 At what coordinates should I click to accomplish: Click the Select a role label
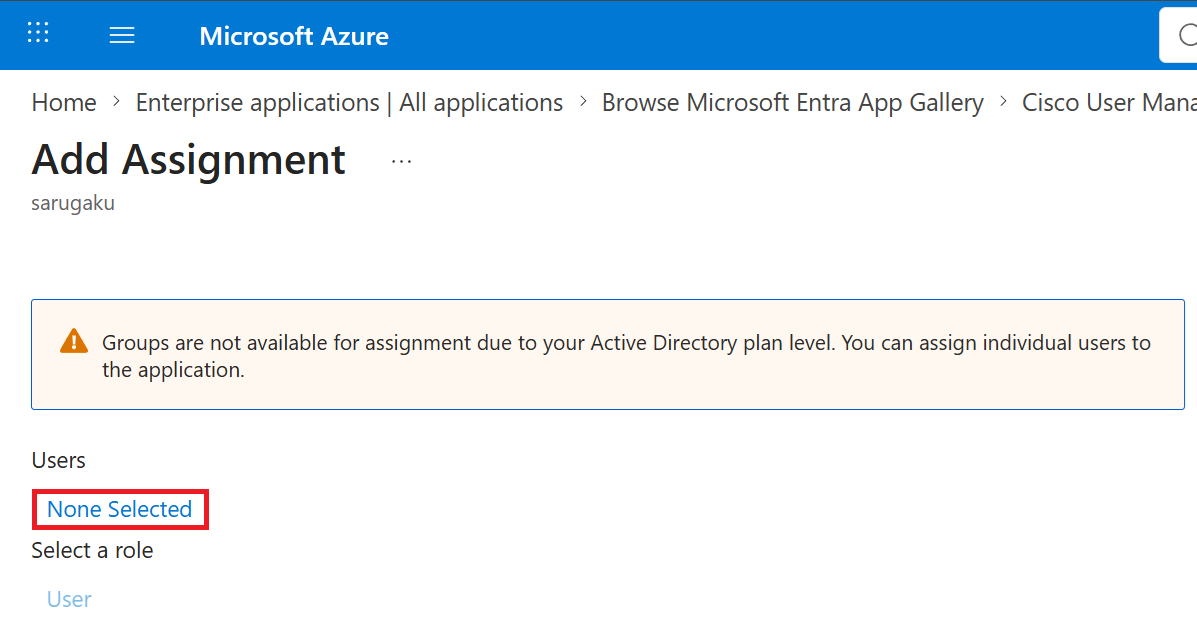(x=92, y=550)
